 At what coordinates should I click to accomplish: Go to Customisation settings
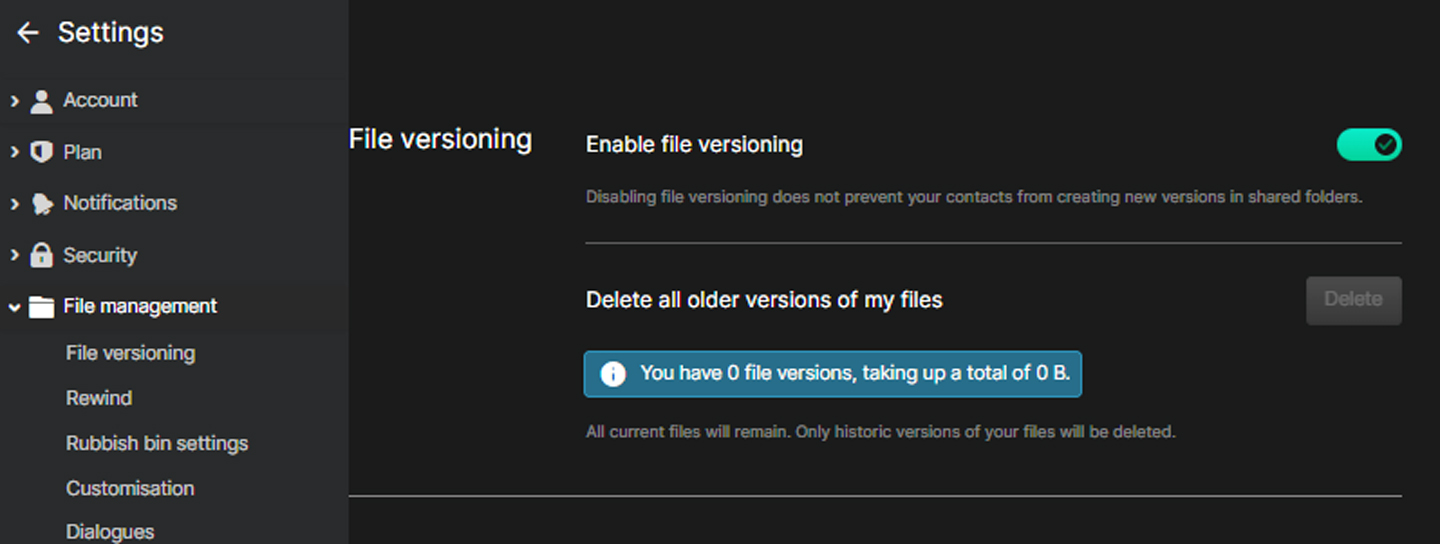[x=130, y=488]
